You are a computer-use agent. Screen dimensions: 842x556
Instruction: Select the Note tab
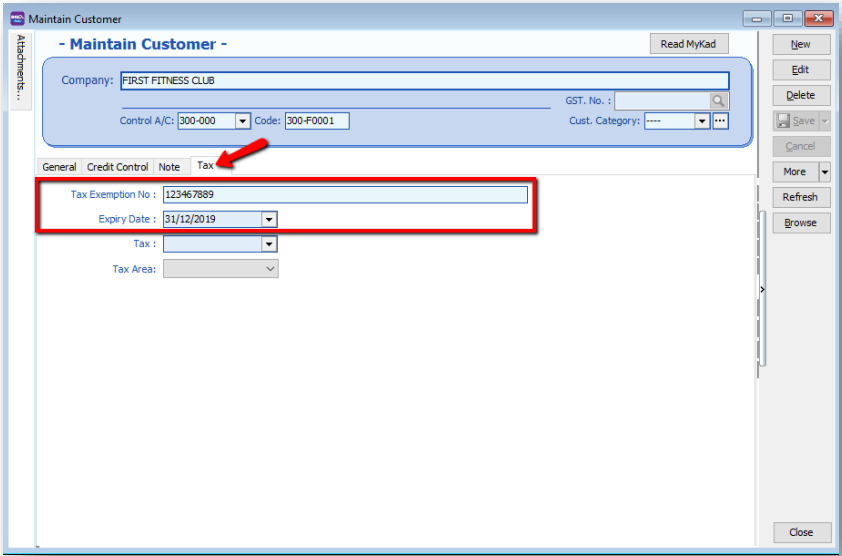[169, 167]
